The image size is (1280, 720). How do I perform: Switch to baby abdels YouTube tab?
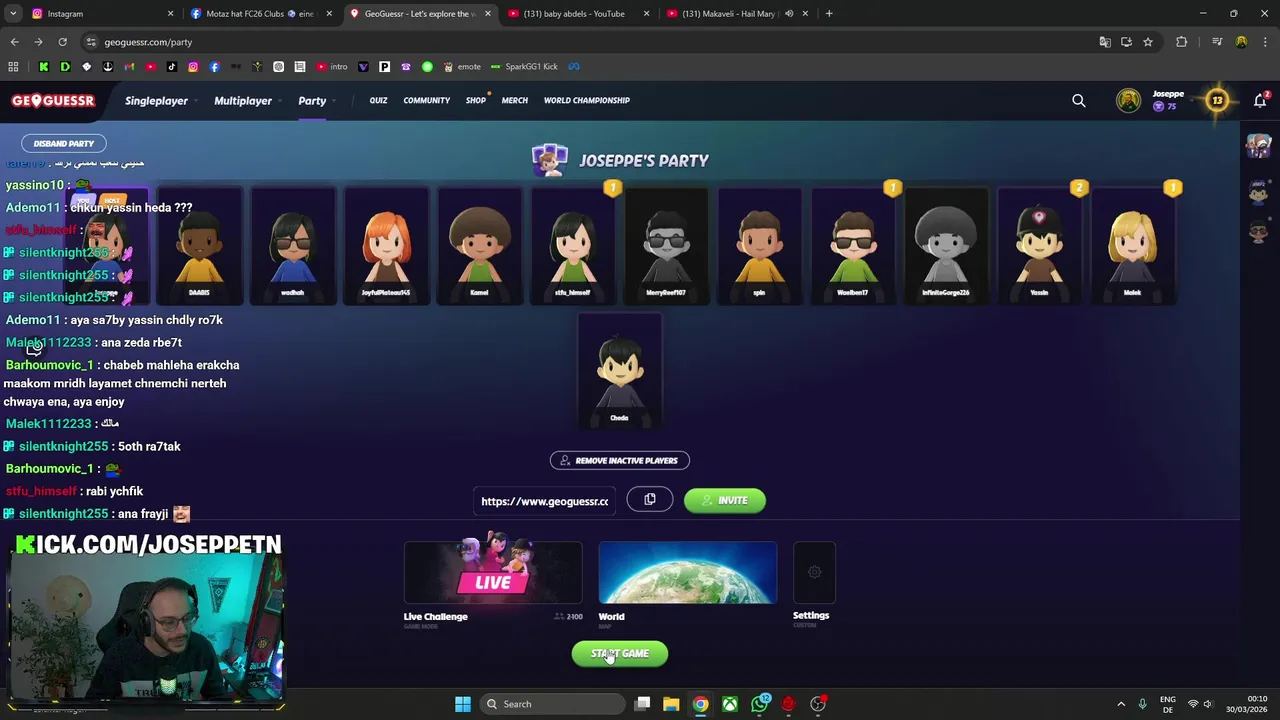pyautogui.click(x=578, y=13)
